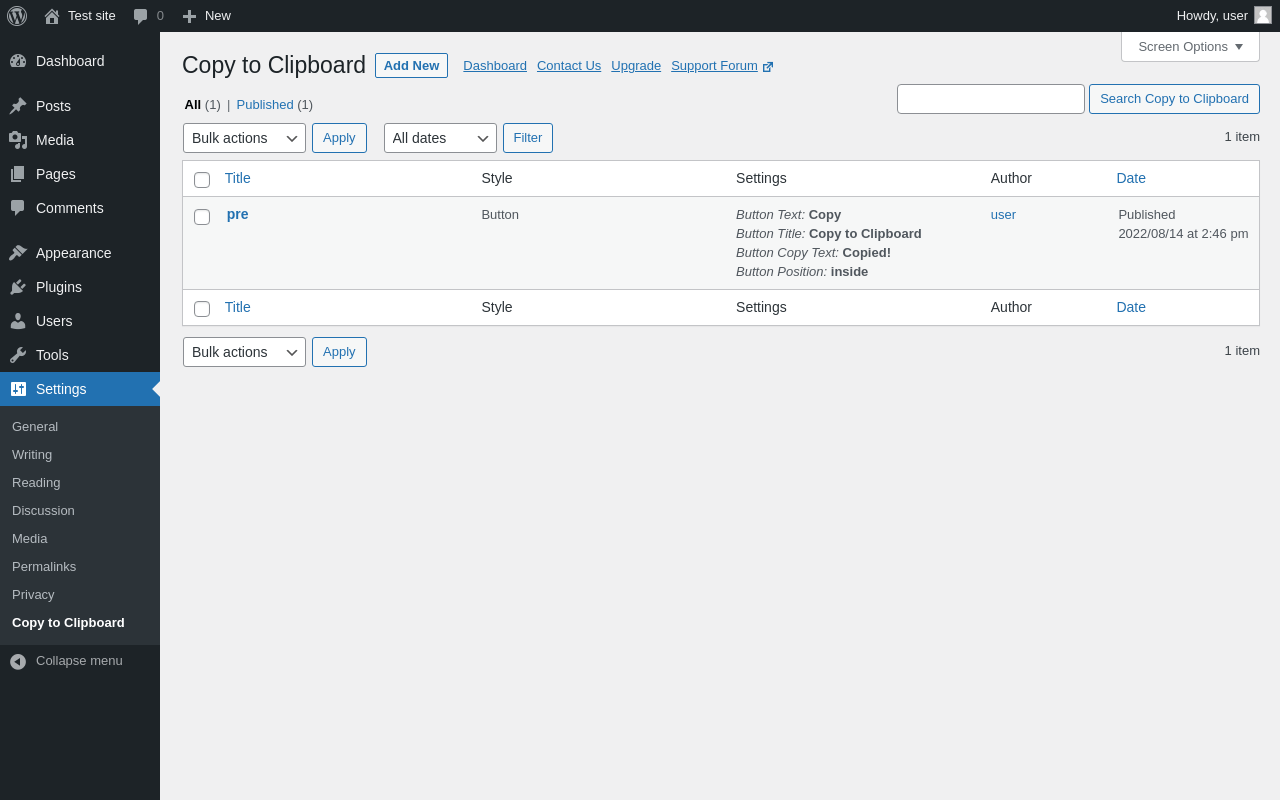This screenshot has width=1280, height=800.
Task: Focus the search input field
Action: [x=991, y=99]
